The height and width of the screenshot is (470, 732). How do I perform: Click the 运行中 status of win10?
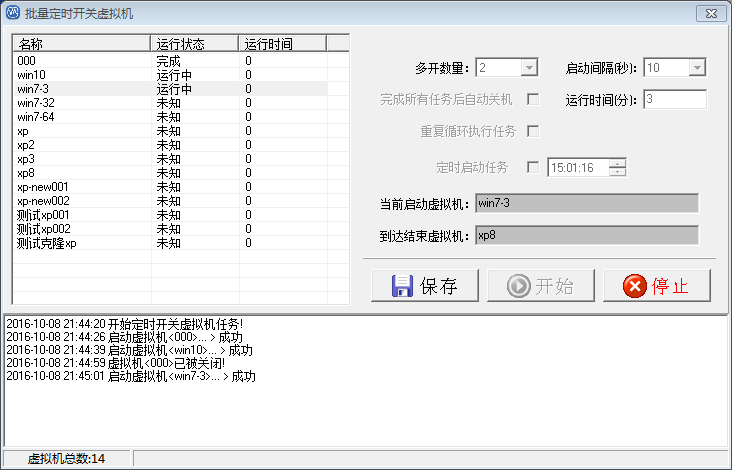(x=174, y=75)
